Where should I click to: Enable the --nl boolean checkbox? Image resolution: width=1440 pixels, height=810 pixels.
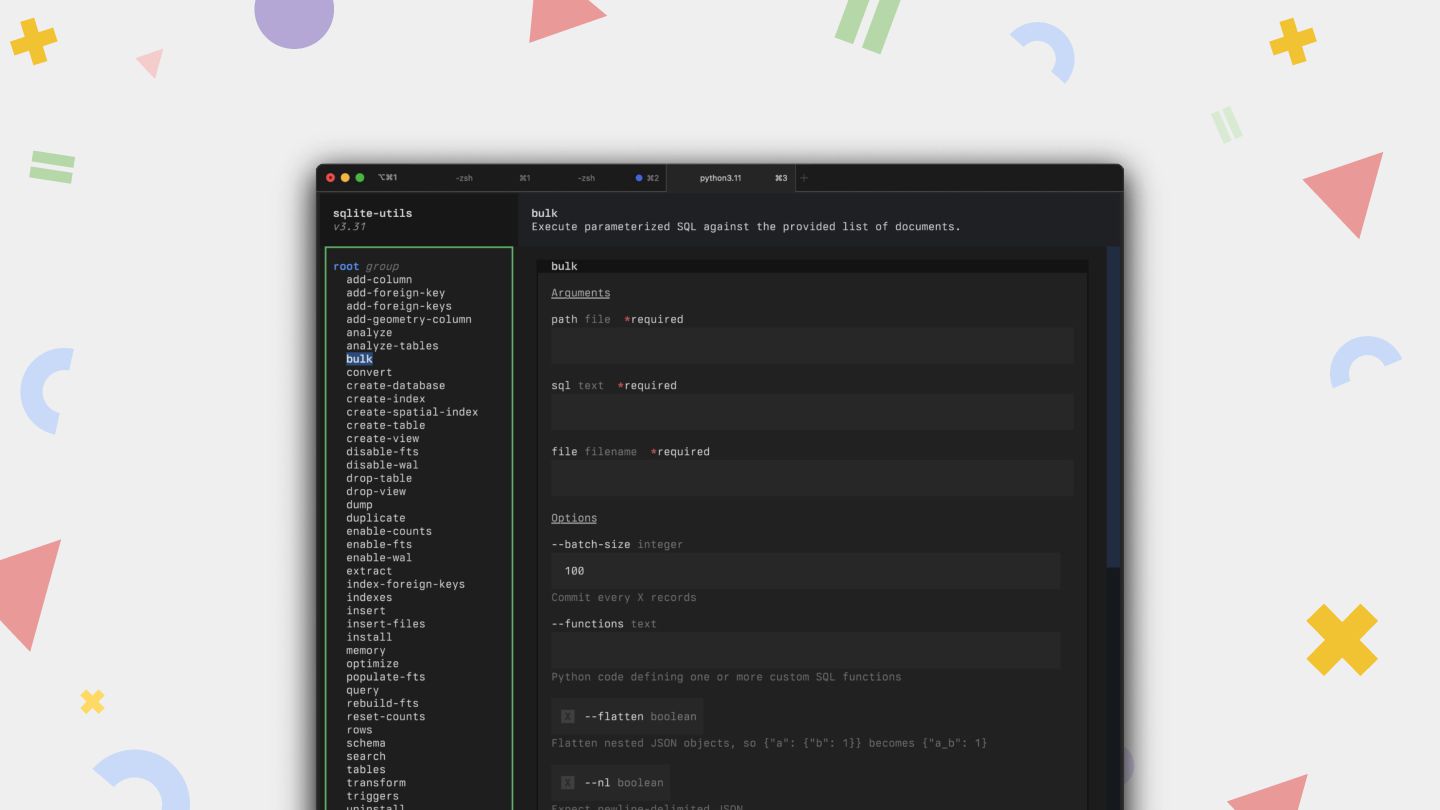(x=568, y=782)
